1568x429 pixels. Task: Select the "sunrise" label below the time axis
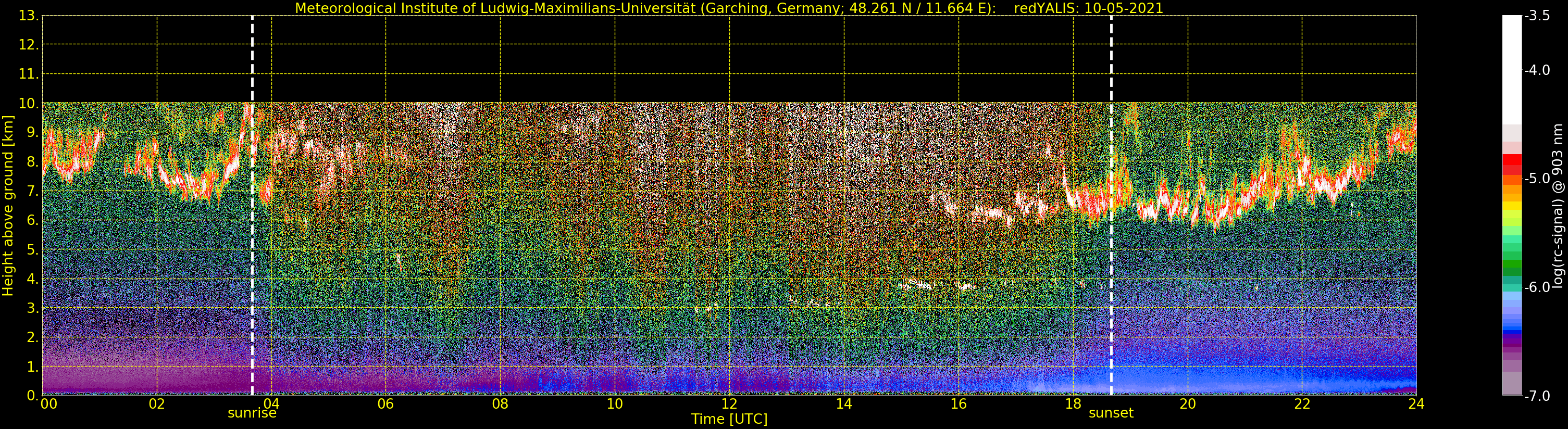[x=252, y=413]
